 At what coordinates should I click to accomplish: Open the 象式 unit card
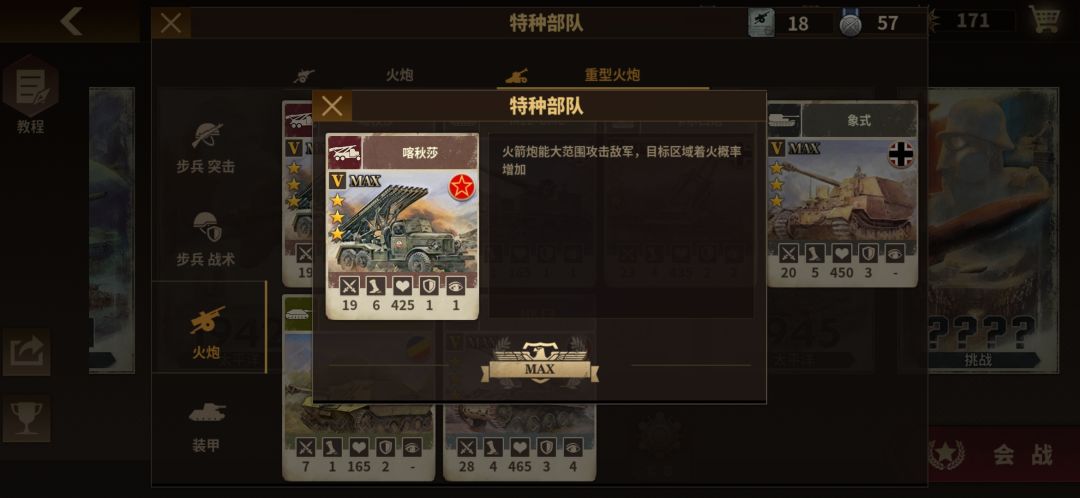pos(842,194)
